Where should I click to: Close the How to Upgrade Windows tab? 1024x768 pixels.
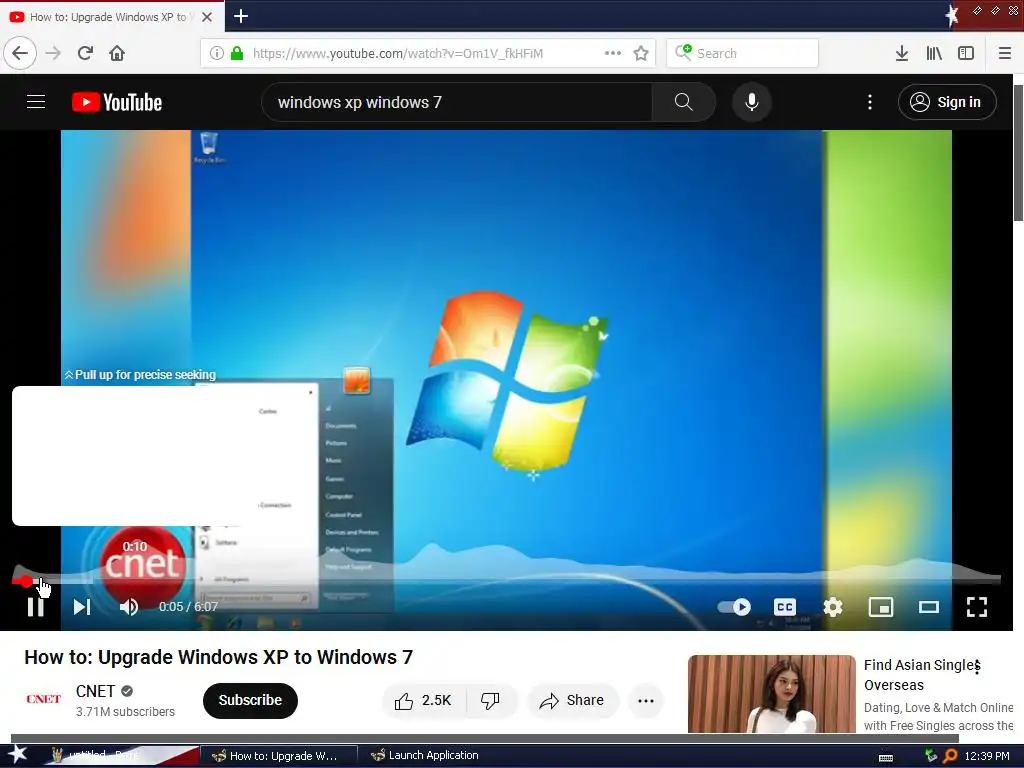click(207, 17)
